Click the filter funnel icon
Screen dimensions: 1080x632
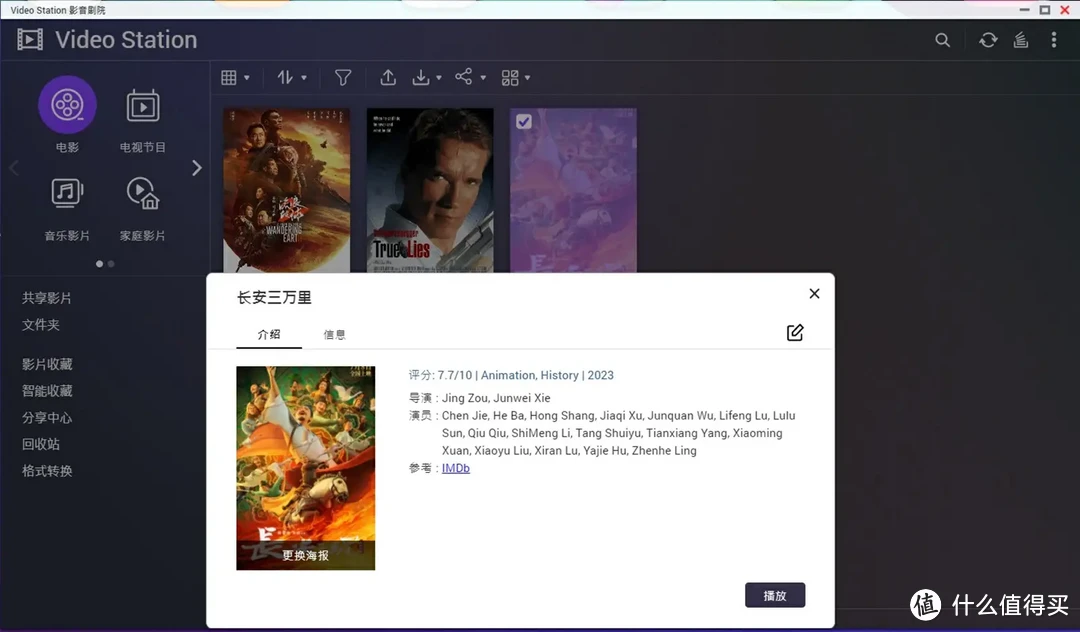pyautogui.click(x=343, y=77)
